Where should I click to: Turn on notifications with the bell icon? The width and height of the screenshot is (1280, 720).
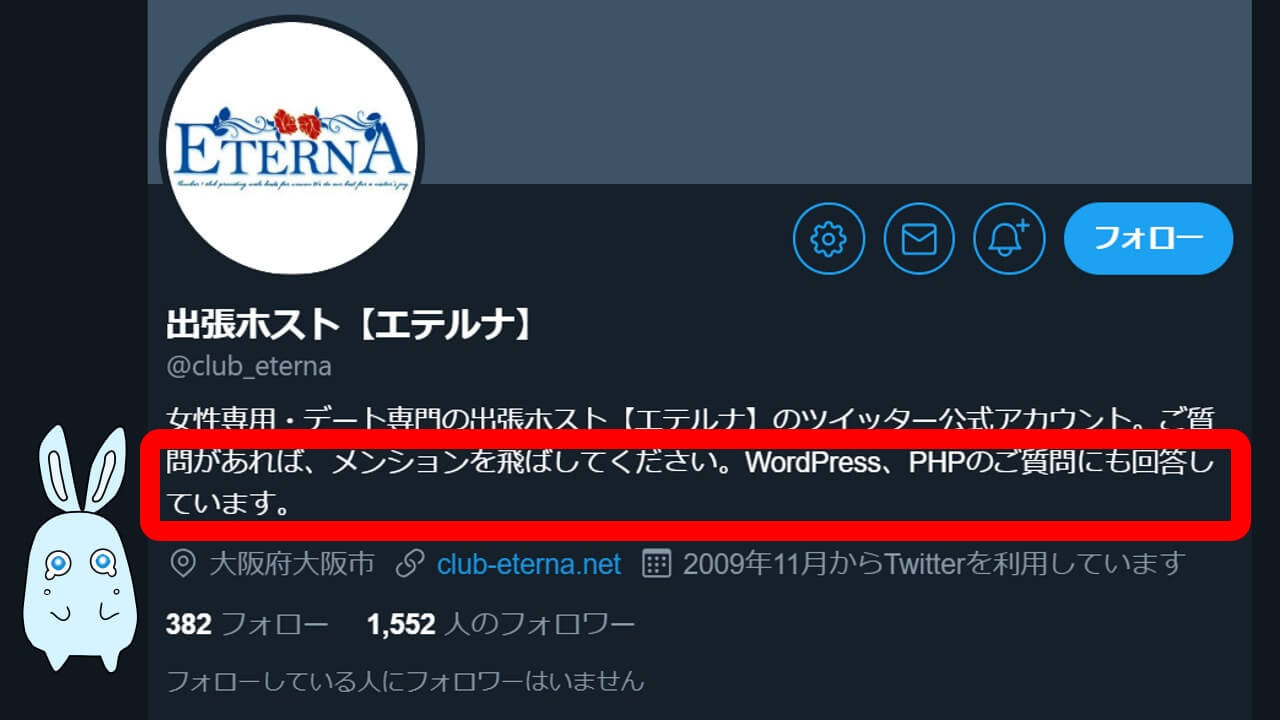point(1009,239)
